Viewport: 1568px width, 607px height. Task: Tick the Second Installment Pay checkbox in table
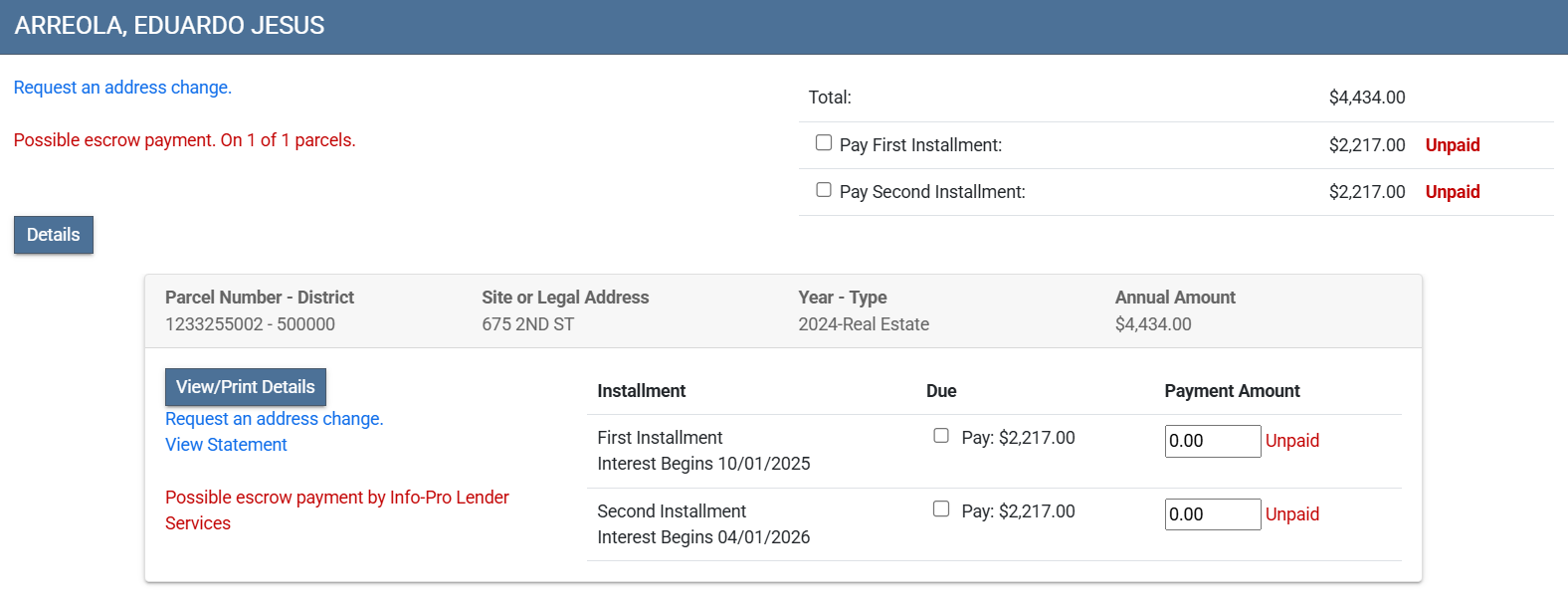[x=941, y=509]
